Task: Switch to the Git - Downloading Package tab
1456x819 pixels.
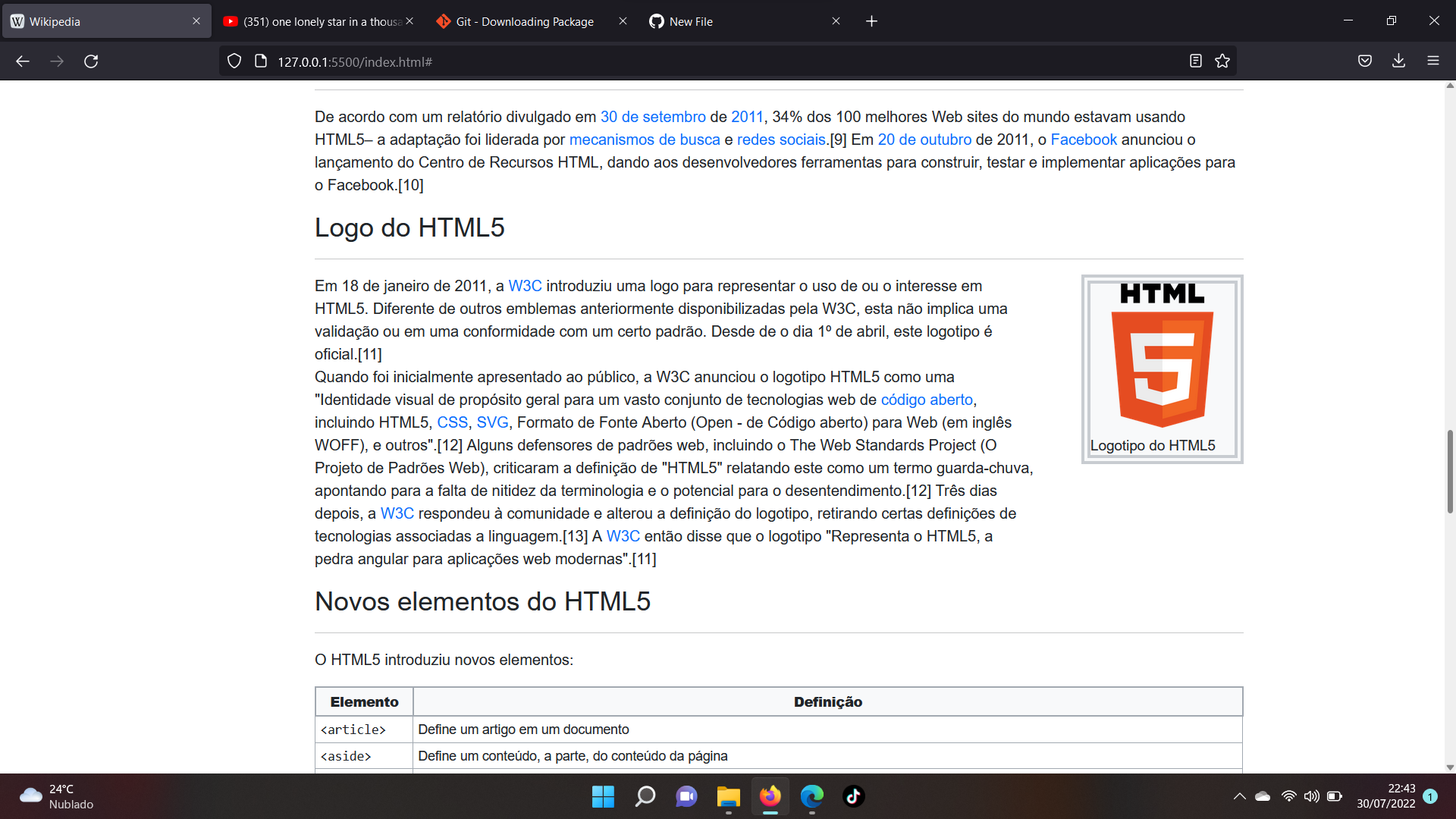Action: [523, 21]
